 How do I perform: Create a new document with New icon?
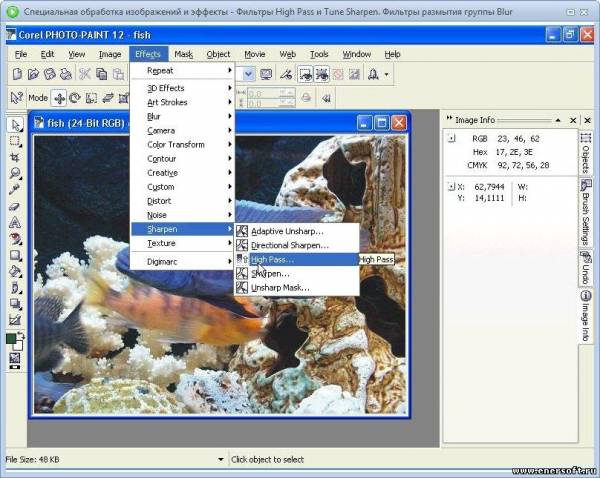17,74
